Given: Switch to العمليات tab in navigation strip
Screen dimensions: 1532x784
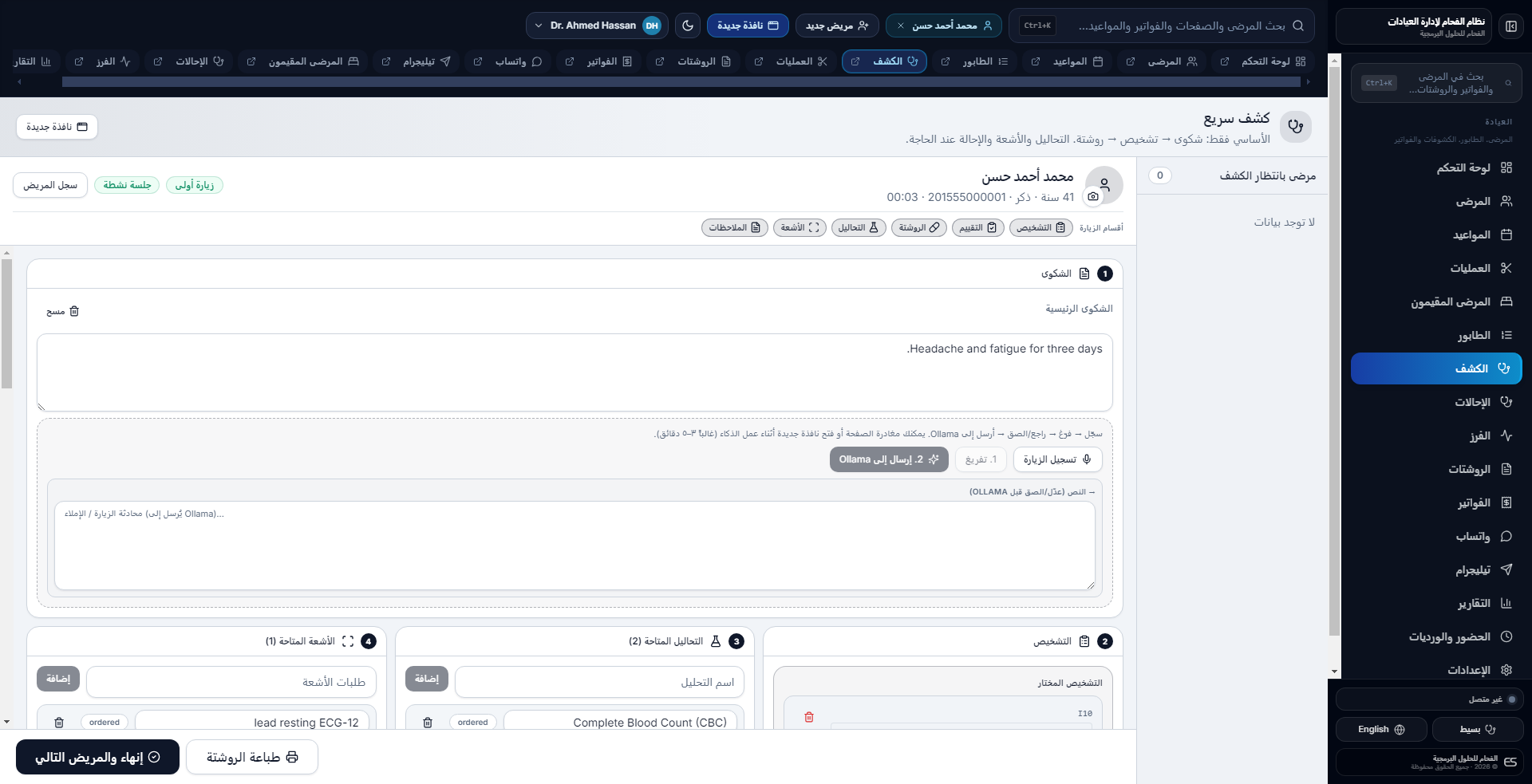Looking at the screenshot, I should pos(802,61).
